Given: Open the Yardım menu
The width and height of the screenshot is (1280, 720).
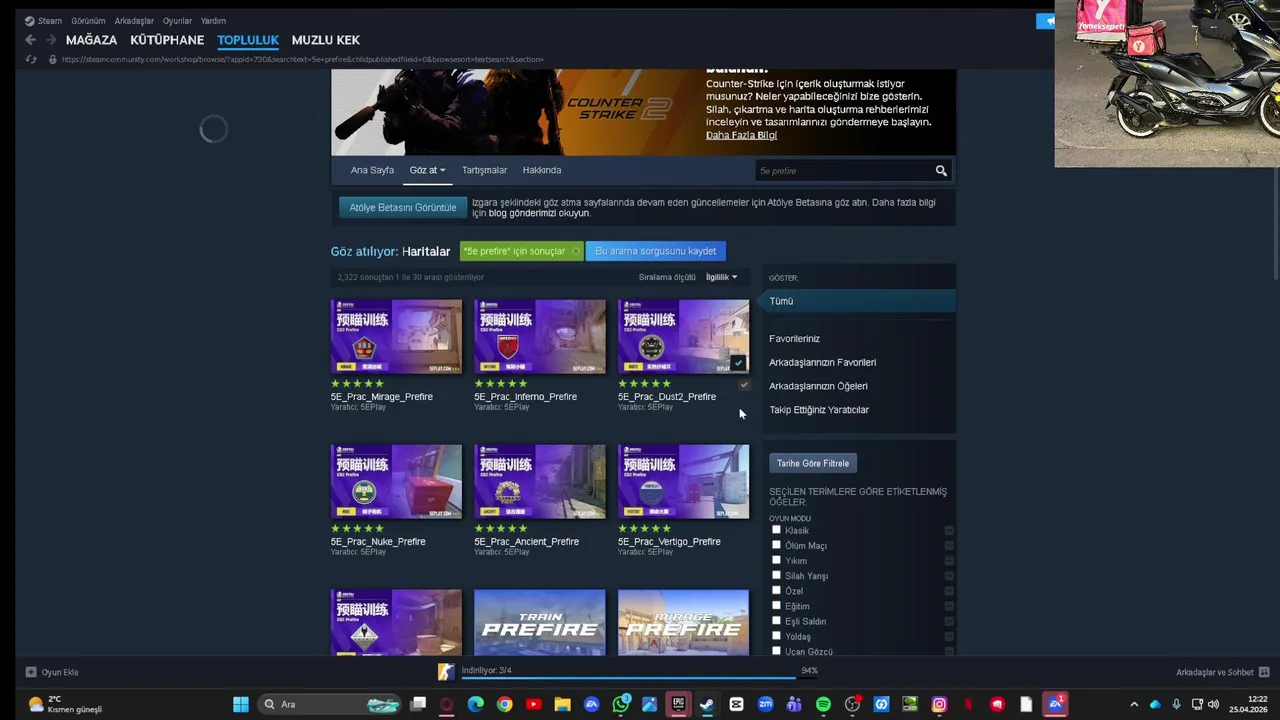Looking at the screenshot, I should [213, 20].
